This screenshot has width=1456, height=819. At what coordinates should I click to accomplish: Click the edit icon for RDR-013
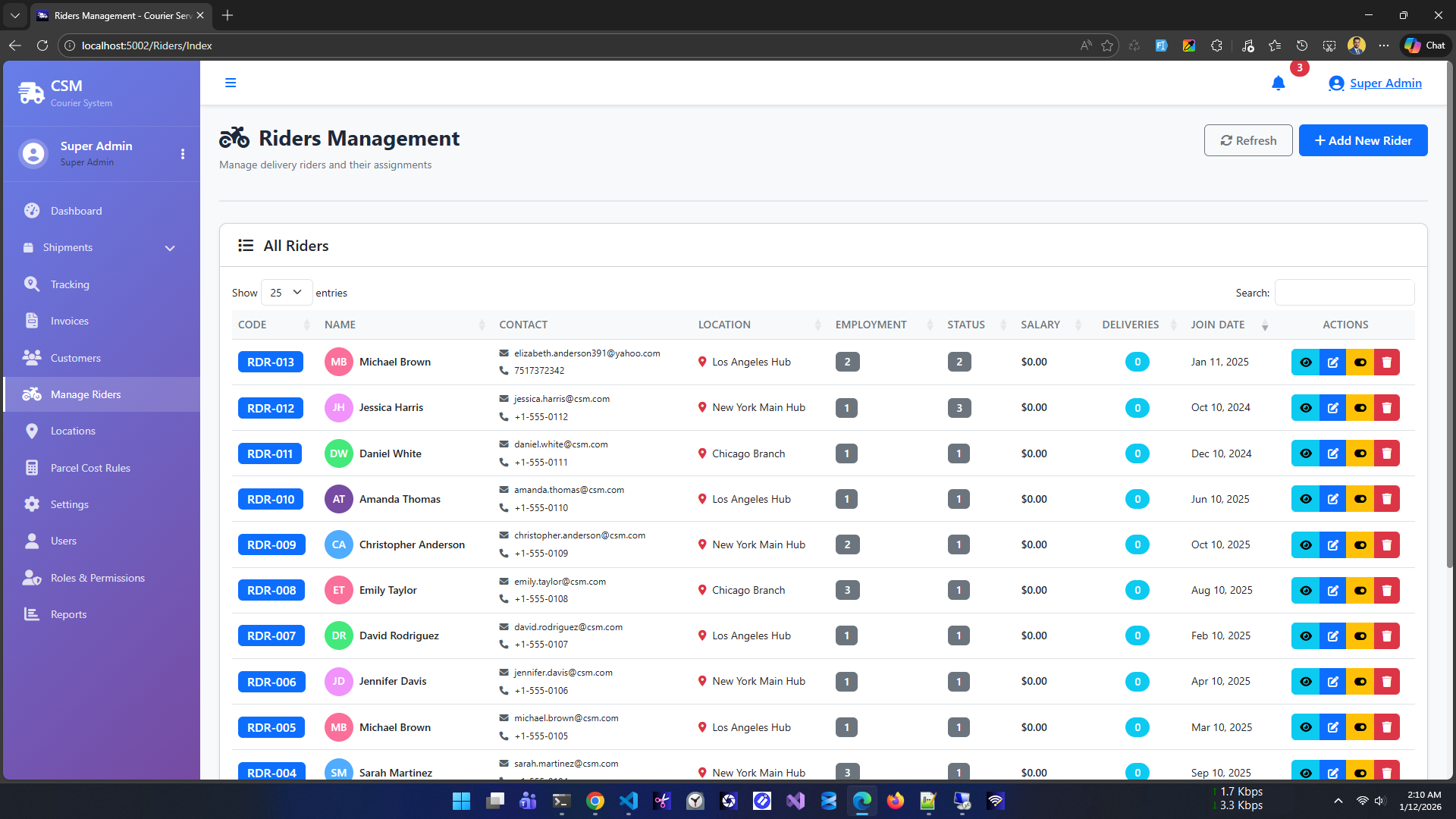[1332, 362]
